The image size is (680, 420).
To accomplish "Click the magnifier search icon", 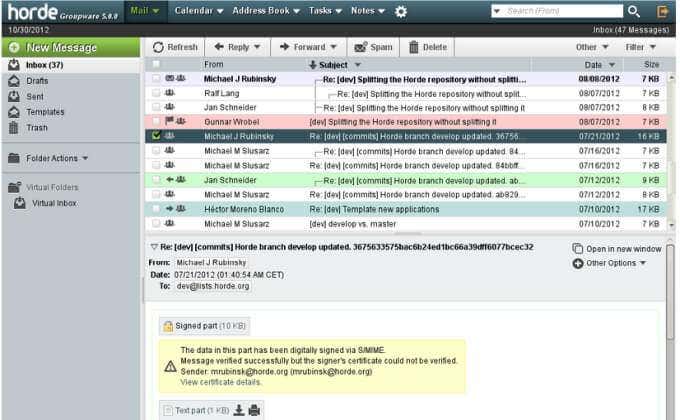I will [634, 11].
